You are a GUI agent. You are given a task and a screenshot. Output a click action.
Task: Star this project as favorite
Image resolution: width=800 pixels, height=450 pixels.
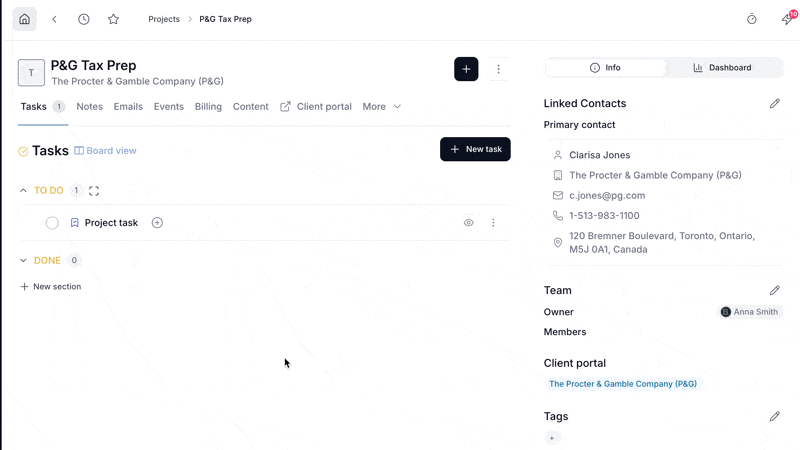pyautogui.click(x=113, y=19)
